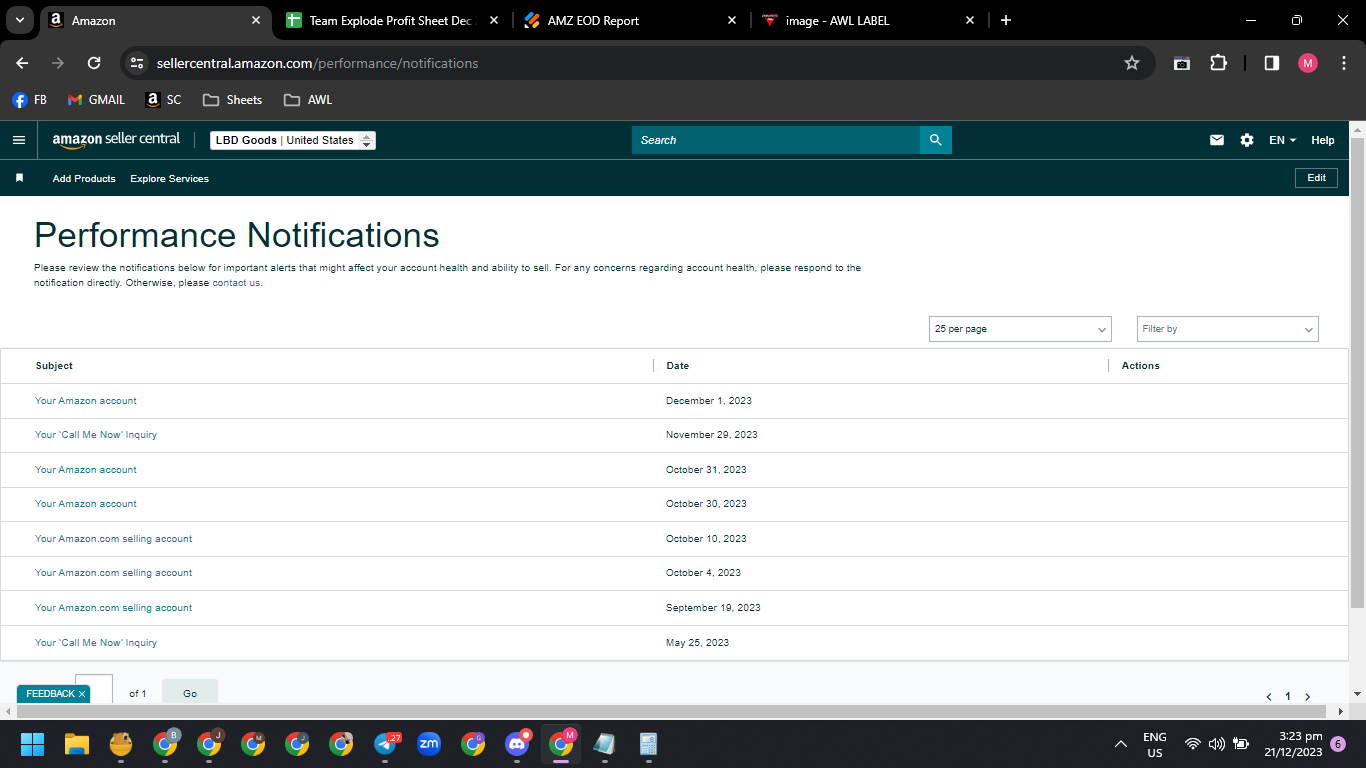The image size is (1366, 768).
Task: Open September 19 Amazon.com selling account notification
Action: pos(114,608)
